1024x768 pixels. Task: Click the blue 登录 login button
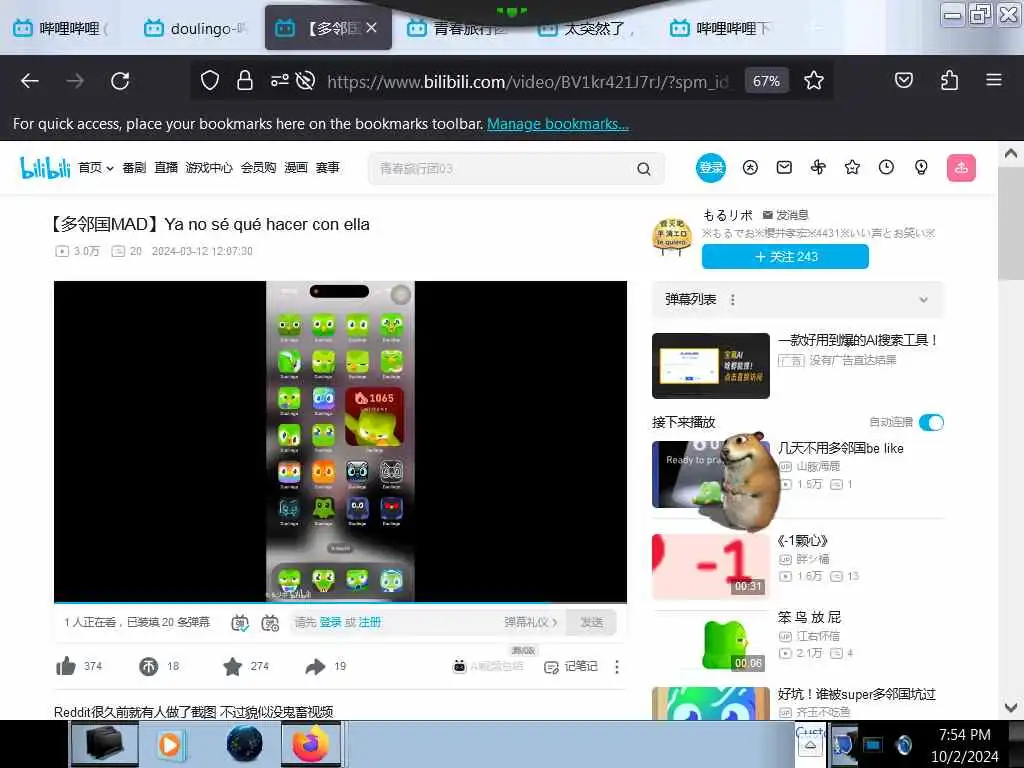711,168
